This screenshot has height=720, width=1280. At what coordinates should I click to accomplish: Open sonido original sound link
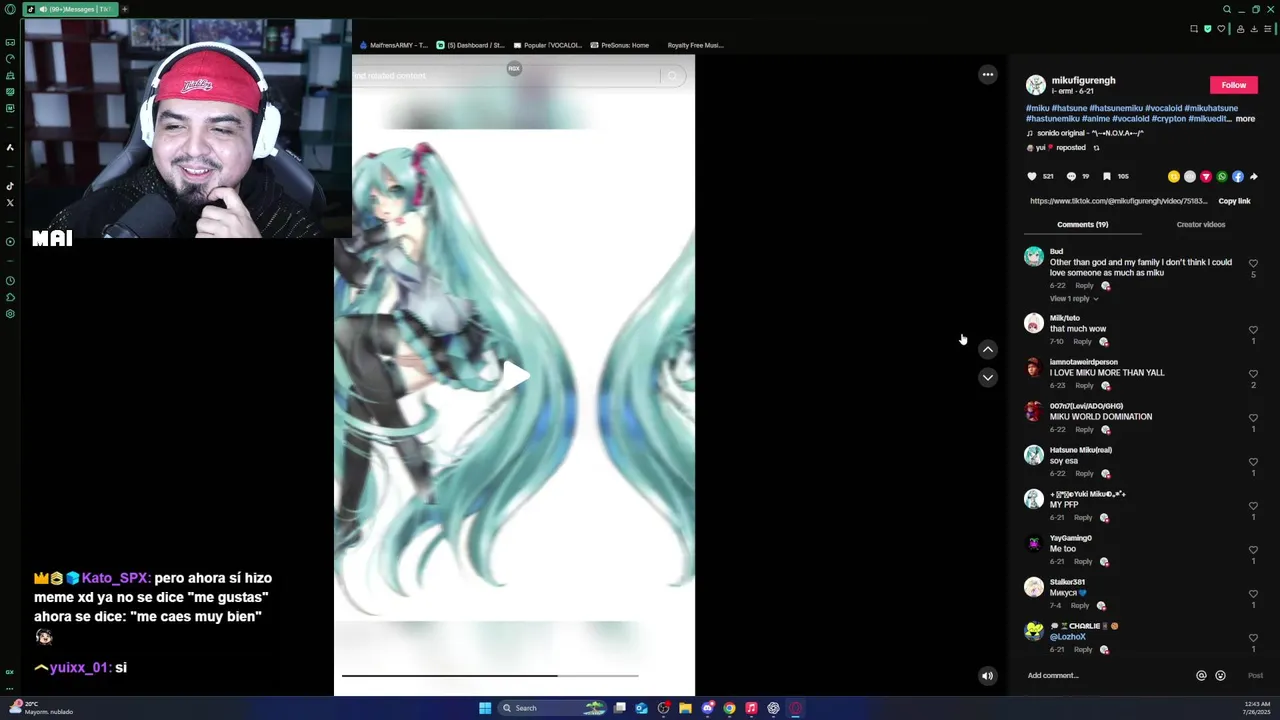(x=1091, y=133)
